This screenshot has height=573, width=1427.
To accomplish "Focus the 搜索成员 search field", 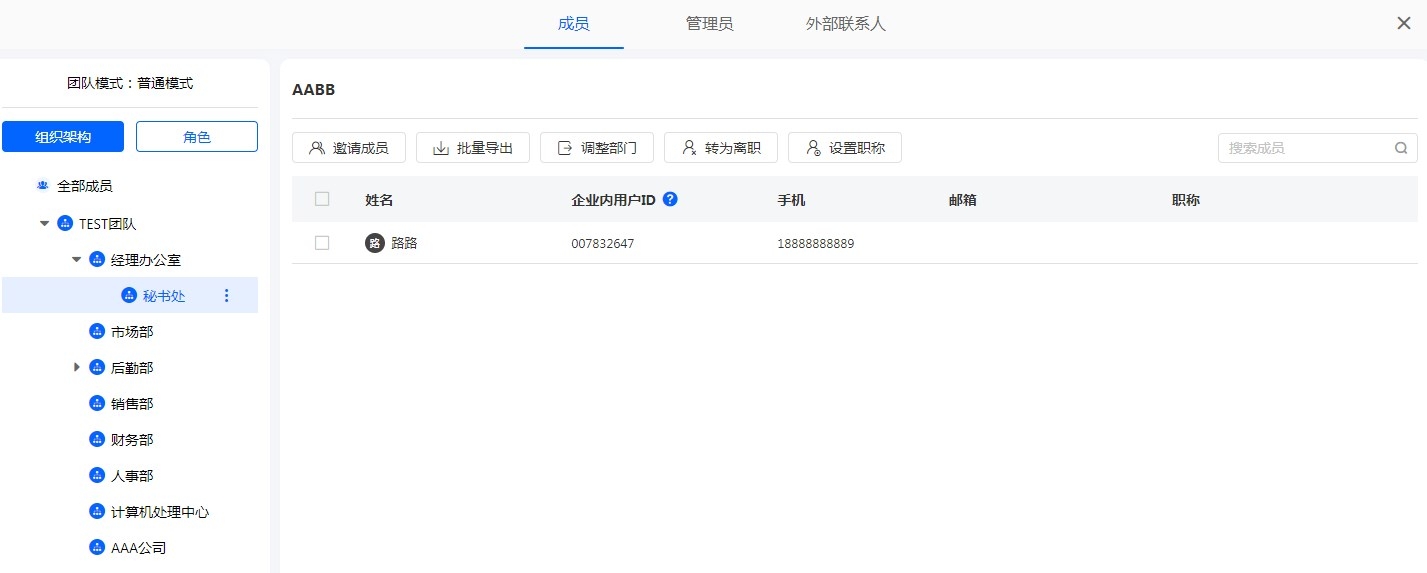I will tap(1305, 148).
